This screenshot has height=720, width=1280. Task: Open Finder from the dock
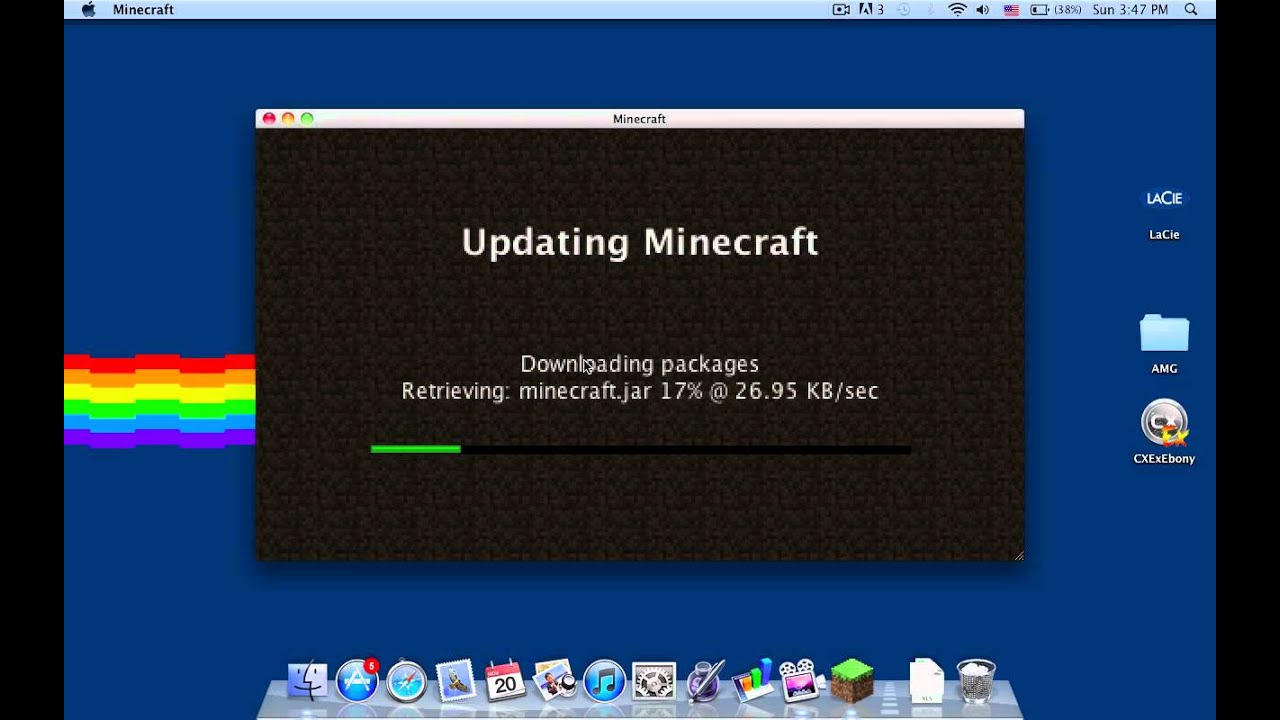(x=307, y=681)
